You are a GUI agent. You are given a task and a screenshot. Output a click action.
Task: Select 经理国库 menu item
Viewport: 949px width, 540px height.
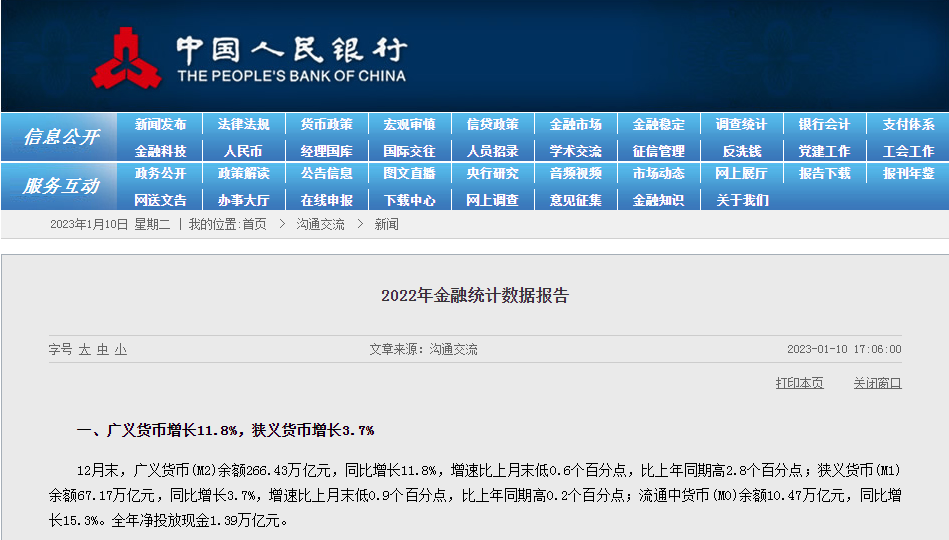tap(327, 151)
